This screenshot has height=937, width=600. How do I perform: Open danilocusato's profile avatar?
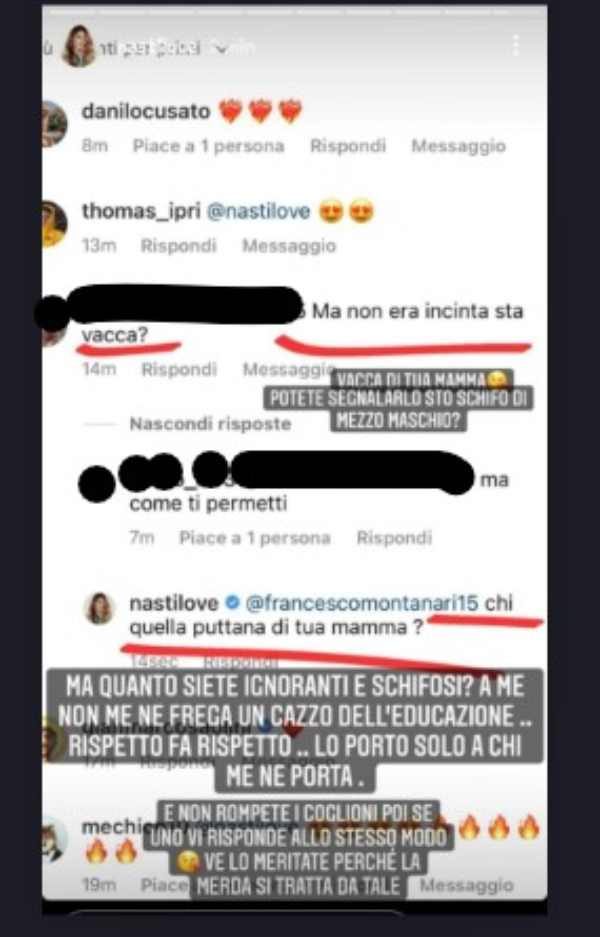(x=54, y=124)
